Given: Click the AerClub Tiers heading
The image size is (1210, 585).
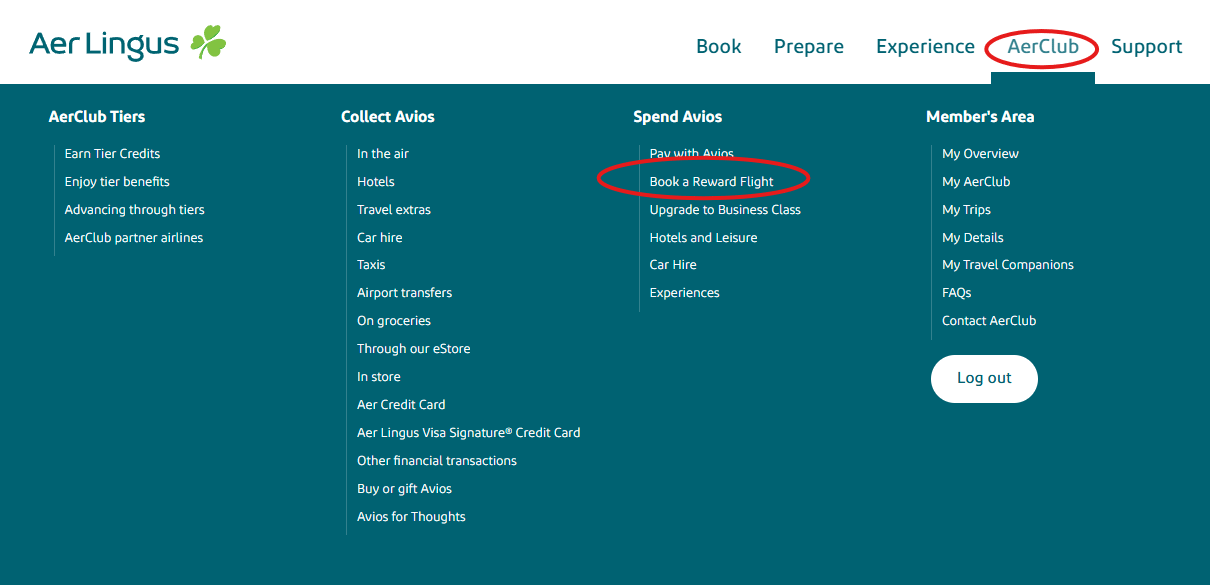Looking at the screenshot, I should 97,117.
